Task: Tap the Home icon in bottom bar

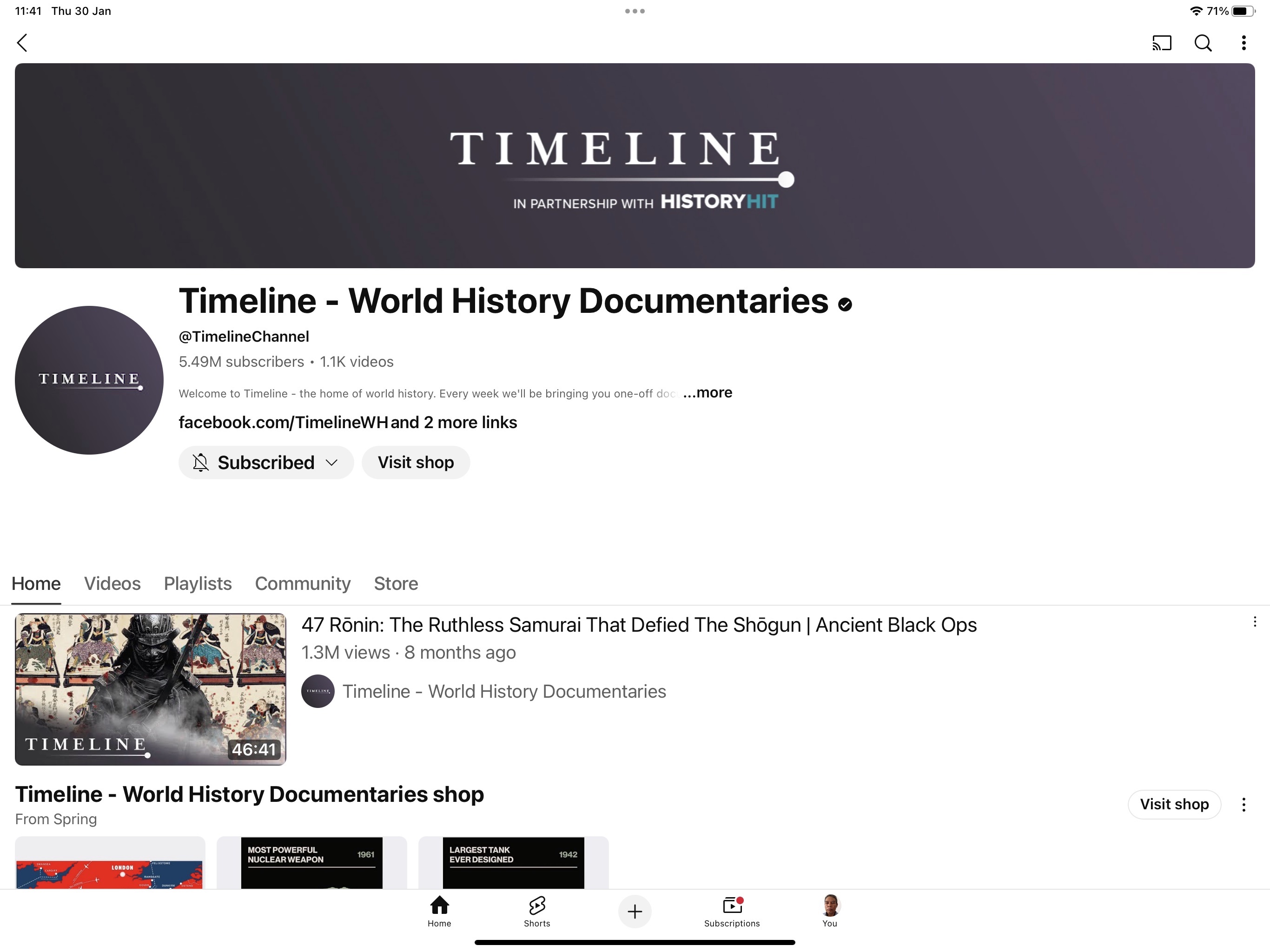Action: (x=439, y=911)
